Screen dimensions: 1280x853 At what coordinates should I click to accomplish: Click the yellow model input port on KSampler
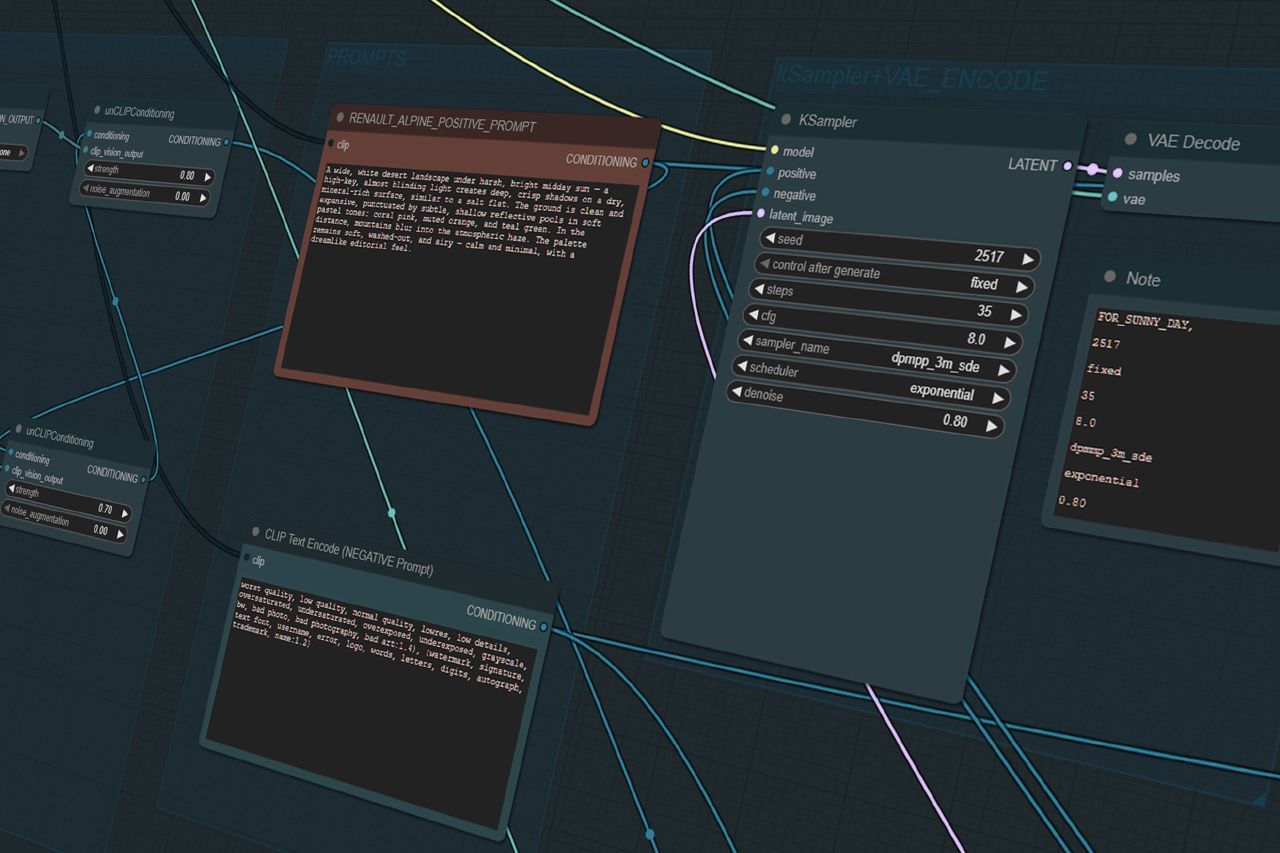[774, 151]
